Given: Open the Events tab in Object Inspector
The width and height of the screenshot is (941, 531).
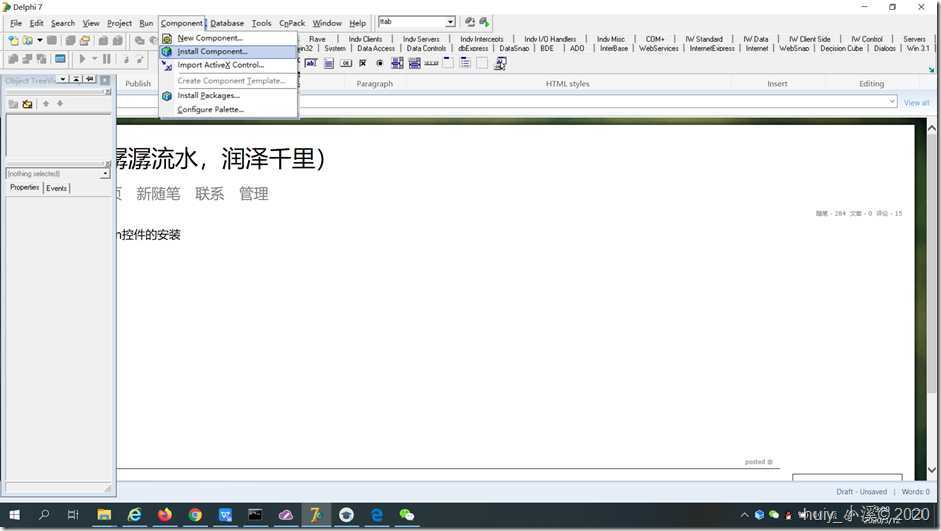Looking at the screenshot, I should [56, 188].
